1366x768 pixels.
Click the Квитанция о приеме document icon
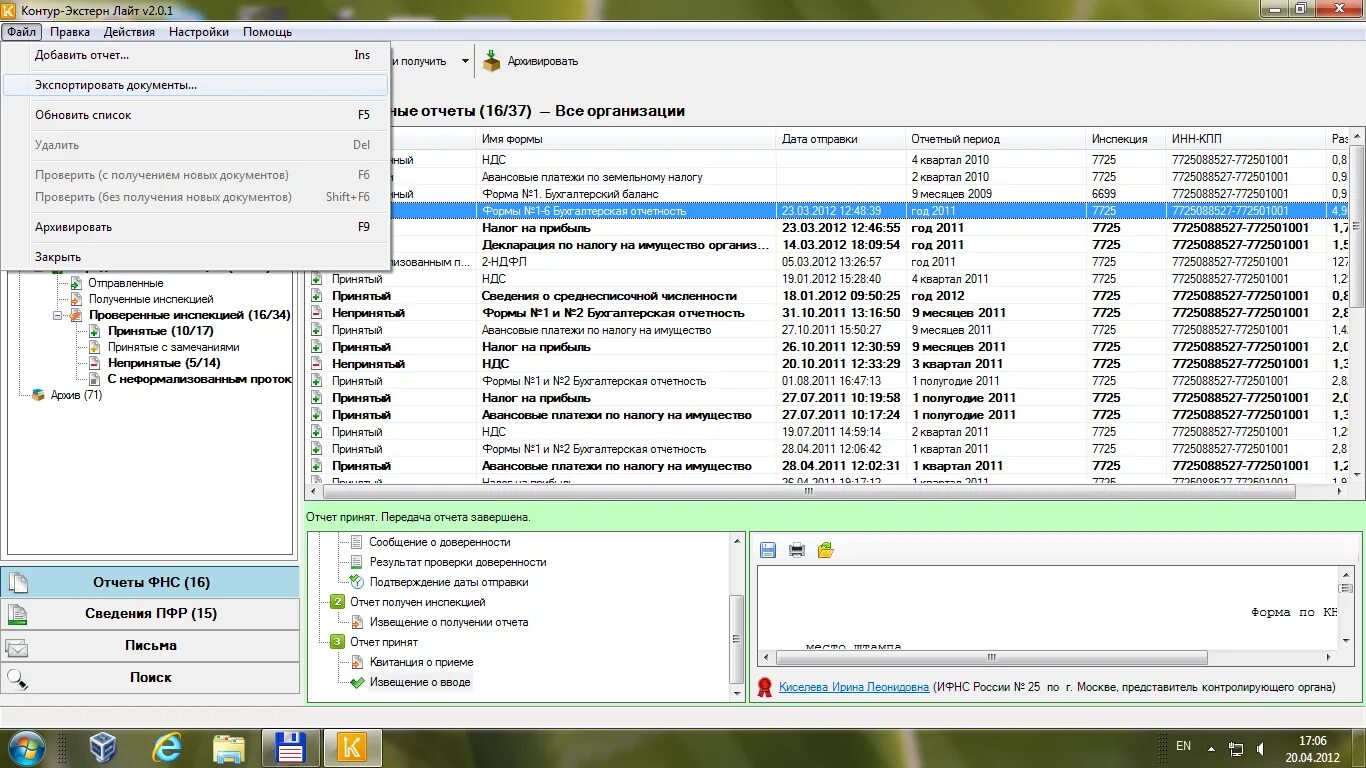point(356,662)
